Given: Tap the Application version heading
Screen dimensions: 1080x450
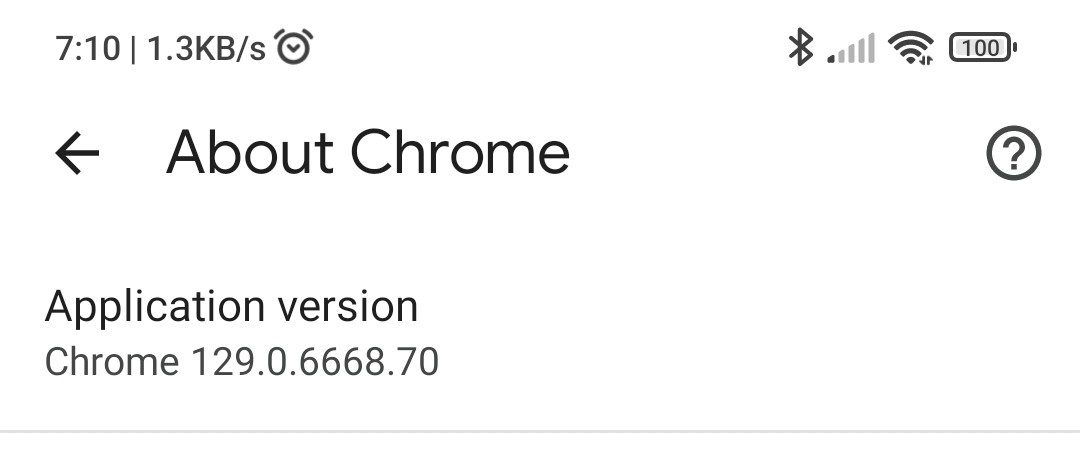Looking at the screenshot, I should click(x=231, y=306).
